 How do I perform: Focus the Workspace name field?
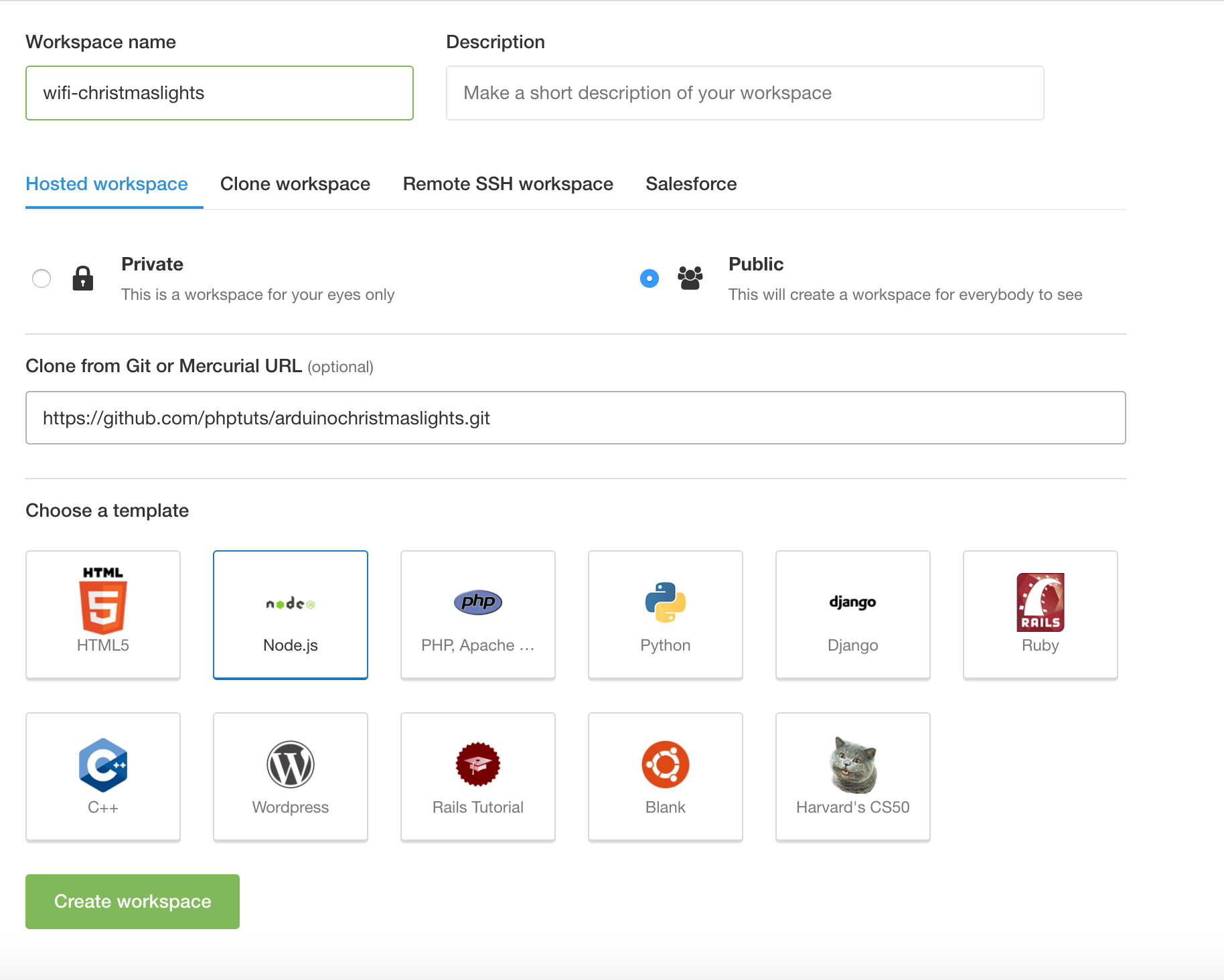coord(220,93)
